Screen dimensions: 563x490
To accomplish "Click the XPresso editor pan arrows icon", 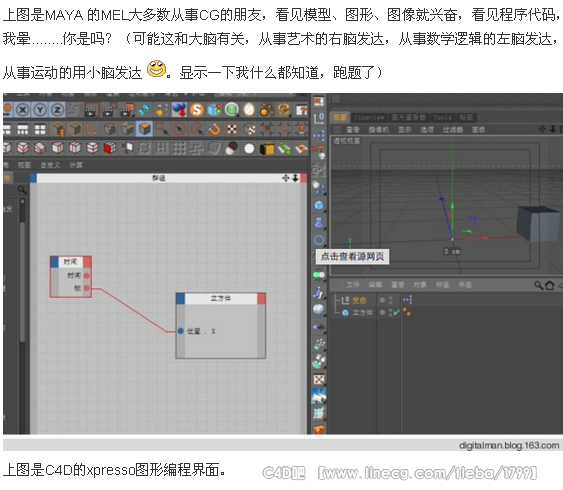I will [286, 178].
